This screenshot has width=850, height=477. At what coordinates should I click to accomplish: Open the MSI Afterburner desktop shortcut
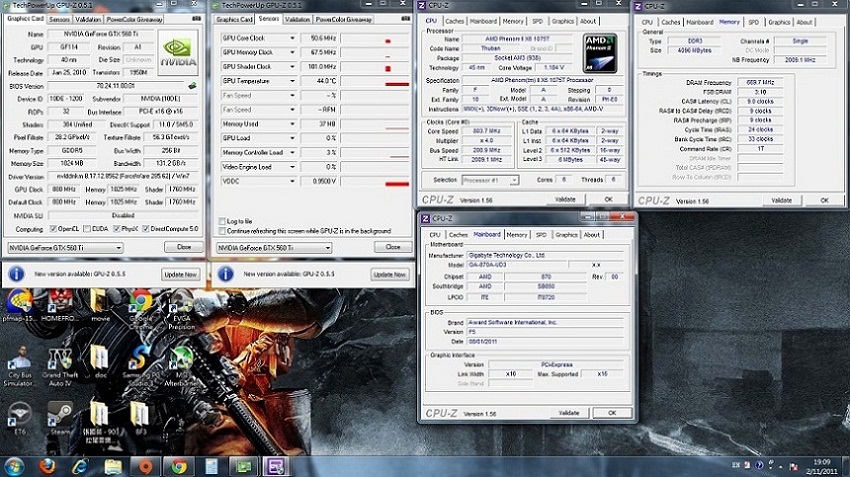click(182, 366)
